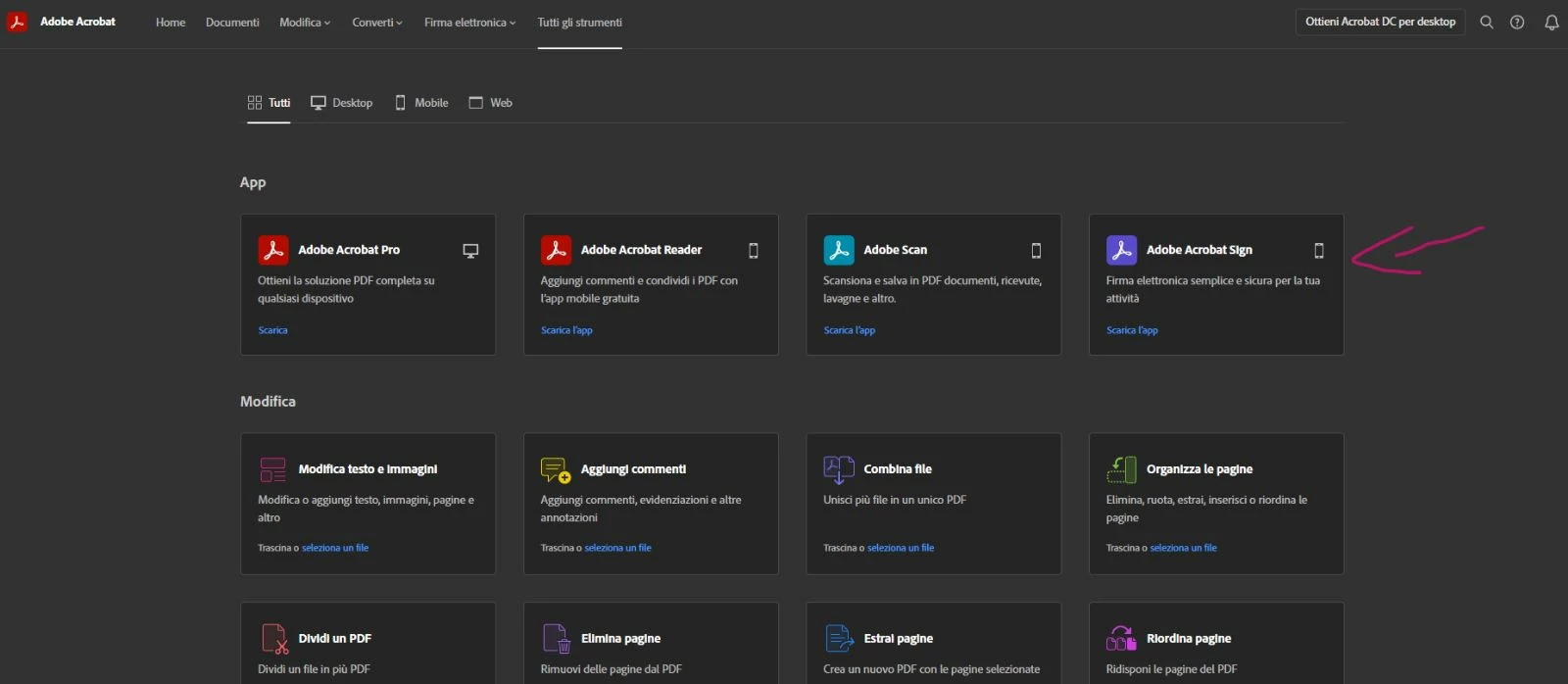The width and height of the screenshot is (1568, 684).
Task: Click mobile device icon on Adobe Scan card
Action: click(x=1036, y=251)
